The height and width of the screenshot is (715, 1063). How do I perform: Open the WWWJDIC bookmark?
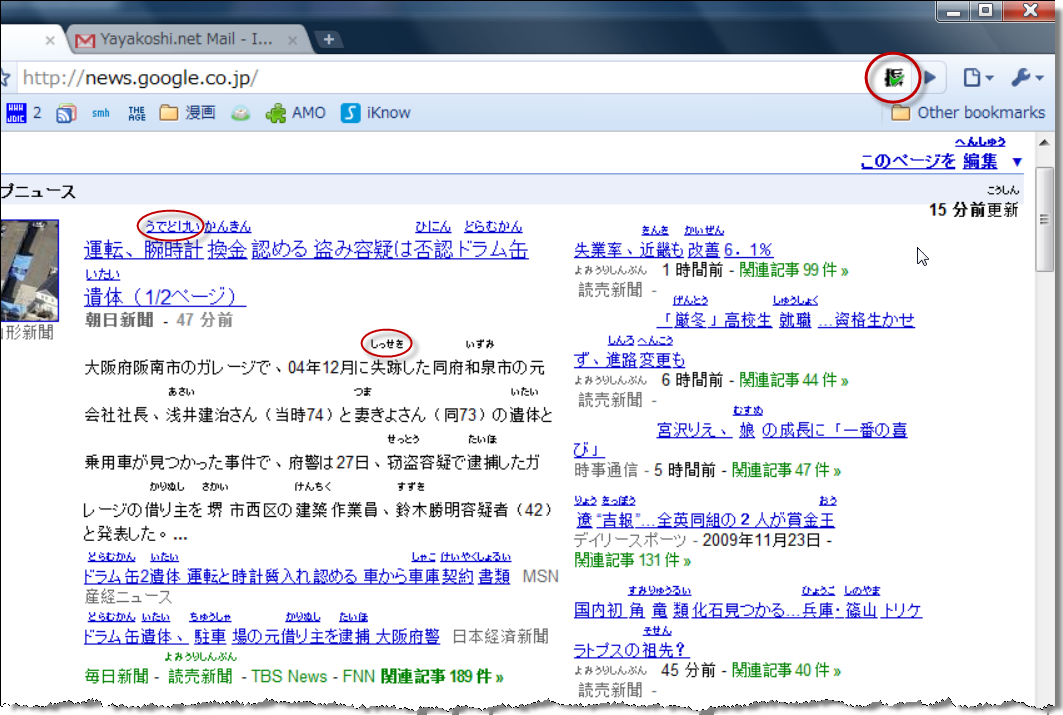(x=16, y=113)
